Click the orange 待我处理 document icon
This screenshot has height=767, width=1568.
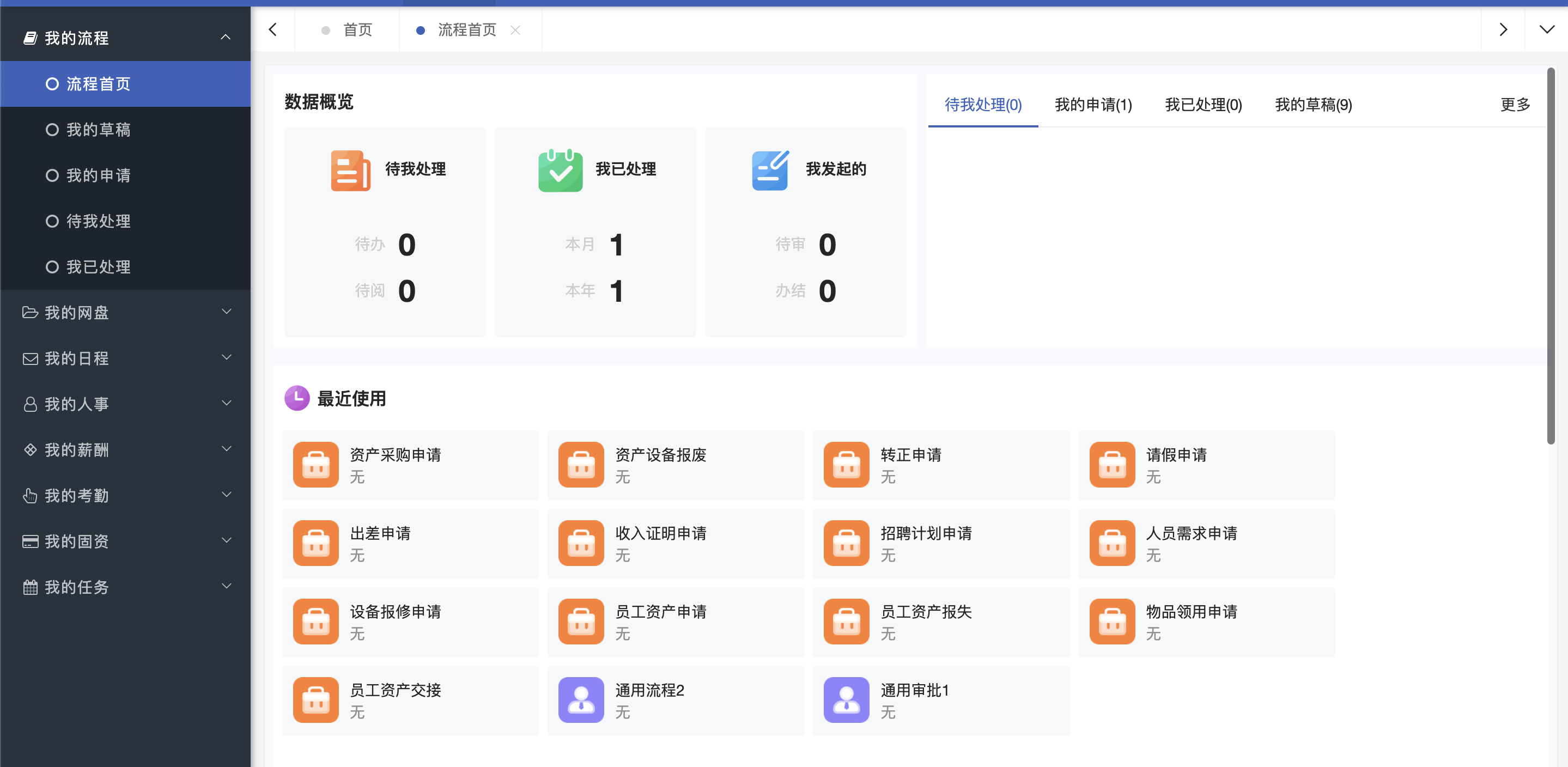pyautogui.click(x=351, y=171)
